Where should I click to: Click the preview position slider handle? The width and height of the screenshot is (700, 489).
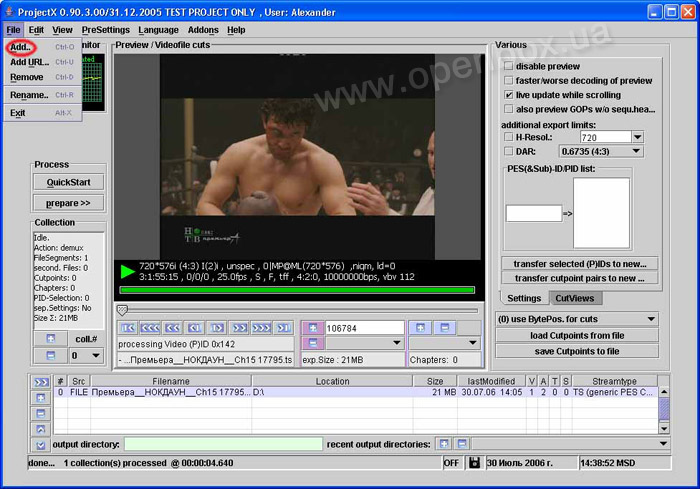(122, 309)
